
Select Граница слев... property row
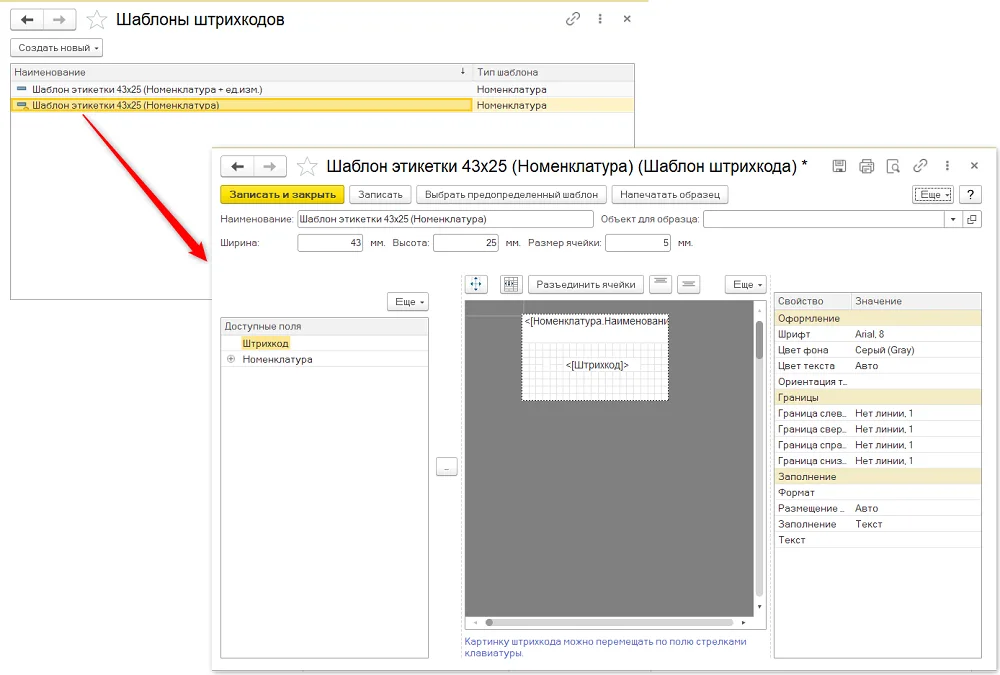[878, 413]
